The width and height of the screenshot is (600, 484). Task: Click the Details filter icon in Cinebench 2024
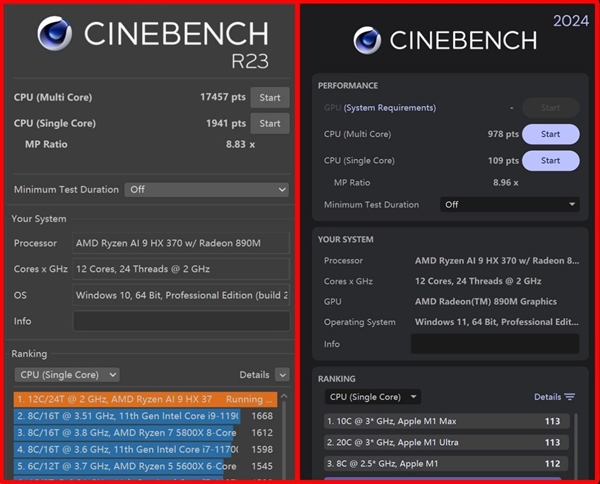pyautogui.click(x=569, y=397)
